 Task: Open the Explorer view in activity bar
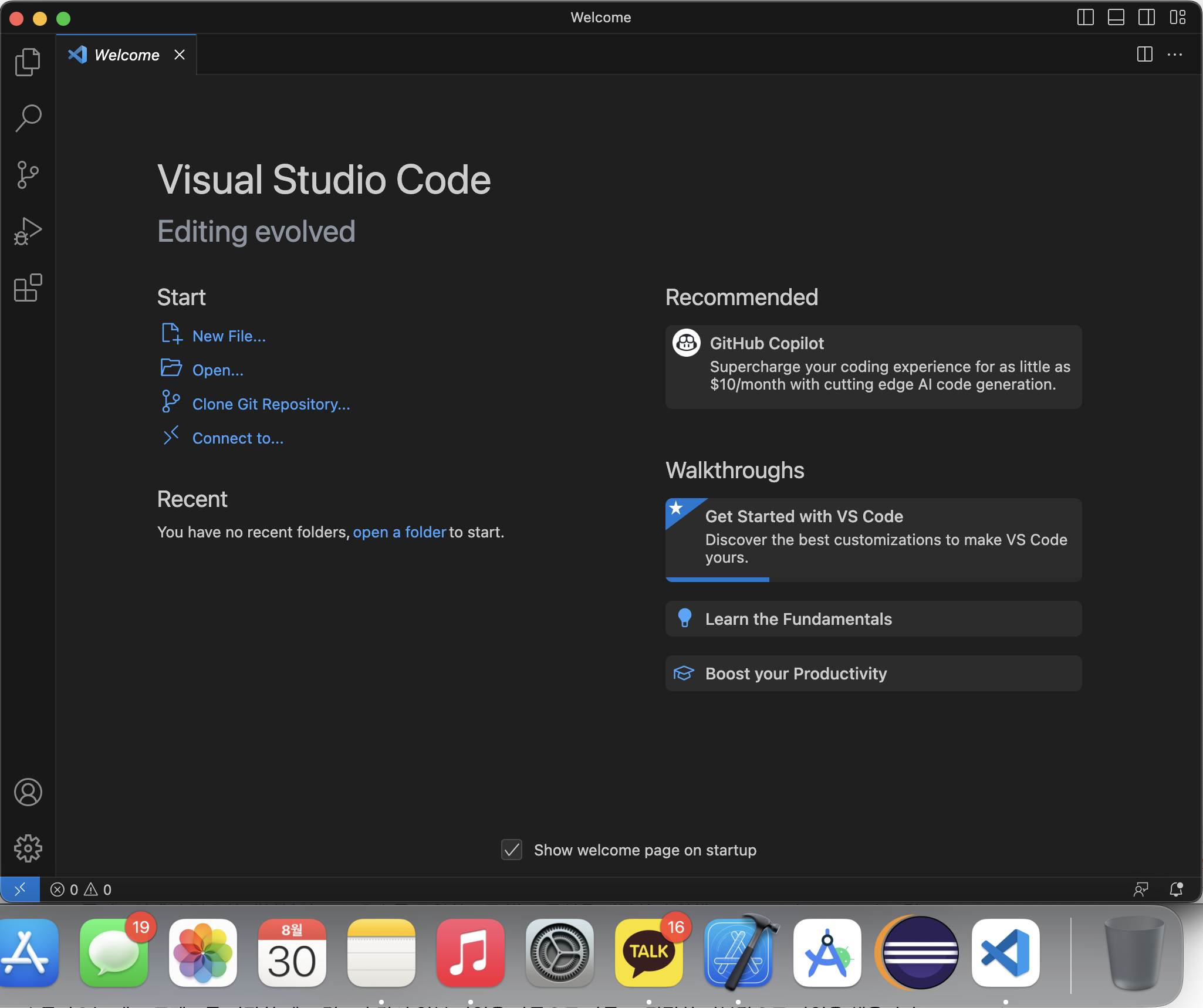pos(28,62)
